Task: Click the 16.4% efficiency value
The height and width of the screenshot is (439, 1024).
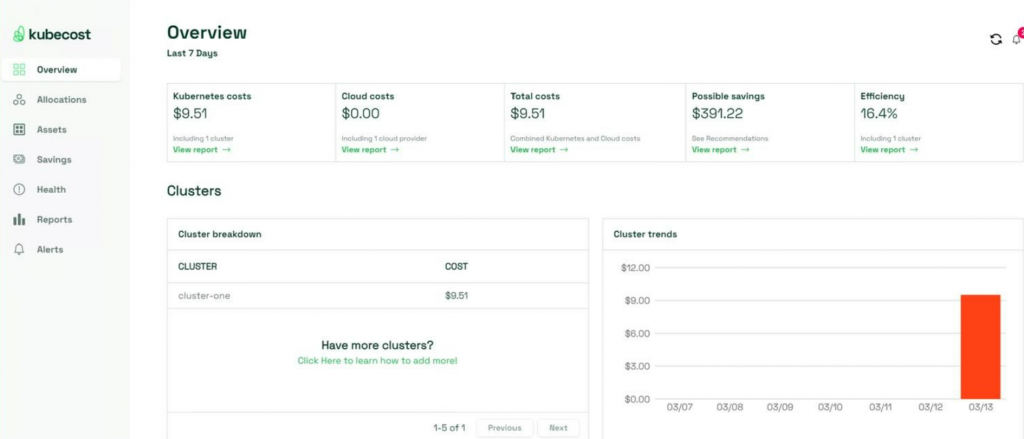Action: [879, 114]
